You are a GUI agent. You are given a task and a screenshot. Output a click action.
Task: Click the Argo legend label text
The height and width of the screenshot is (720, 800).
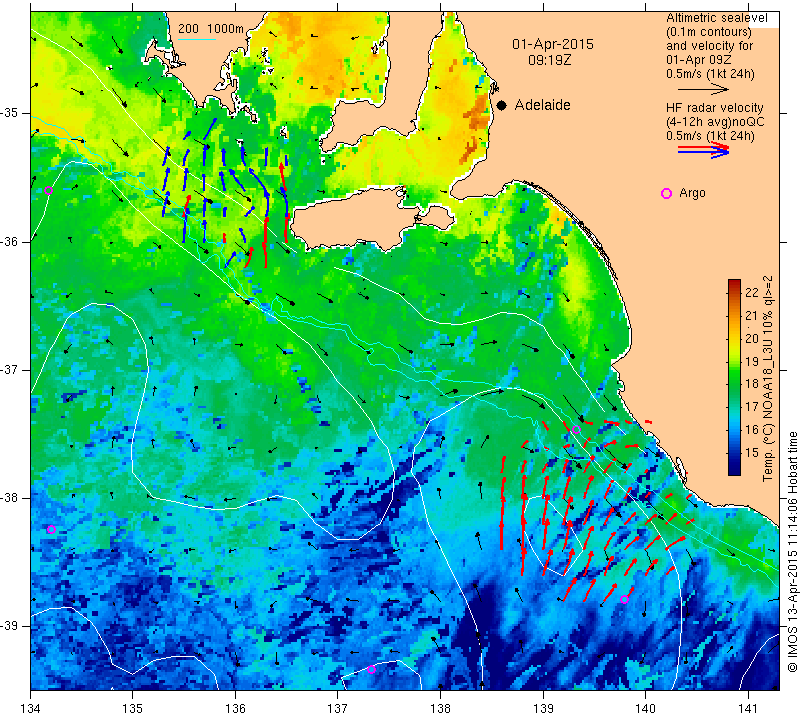(692, 193)
